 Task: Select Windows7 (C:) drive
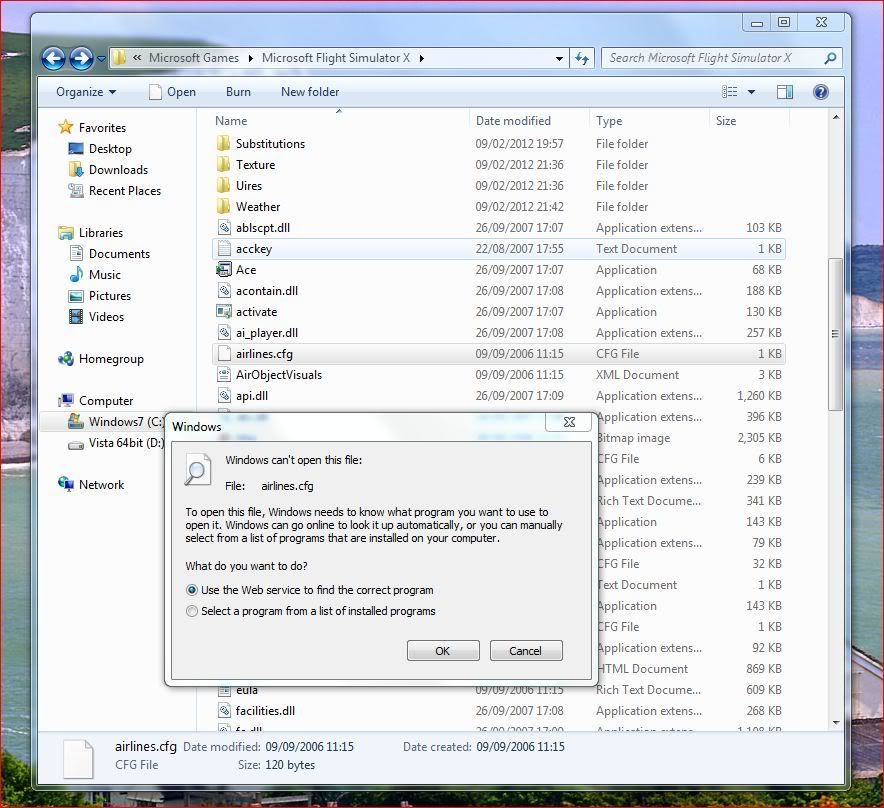point(115,422)
